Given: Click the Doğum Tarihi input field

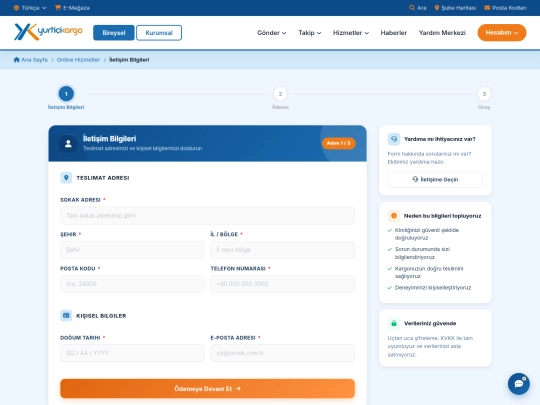Looking at the screenshot, I should 132,353.
